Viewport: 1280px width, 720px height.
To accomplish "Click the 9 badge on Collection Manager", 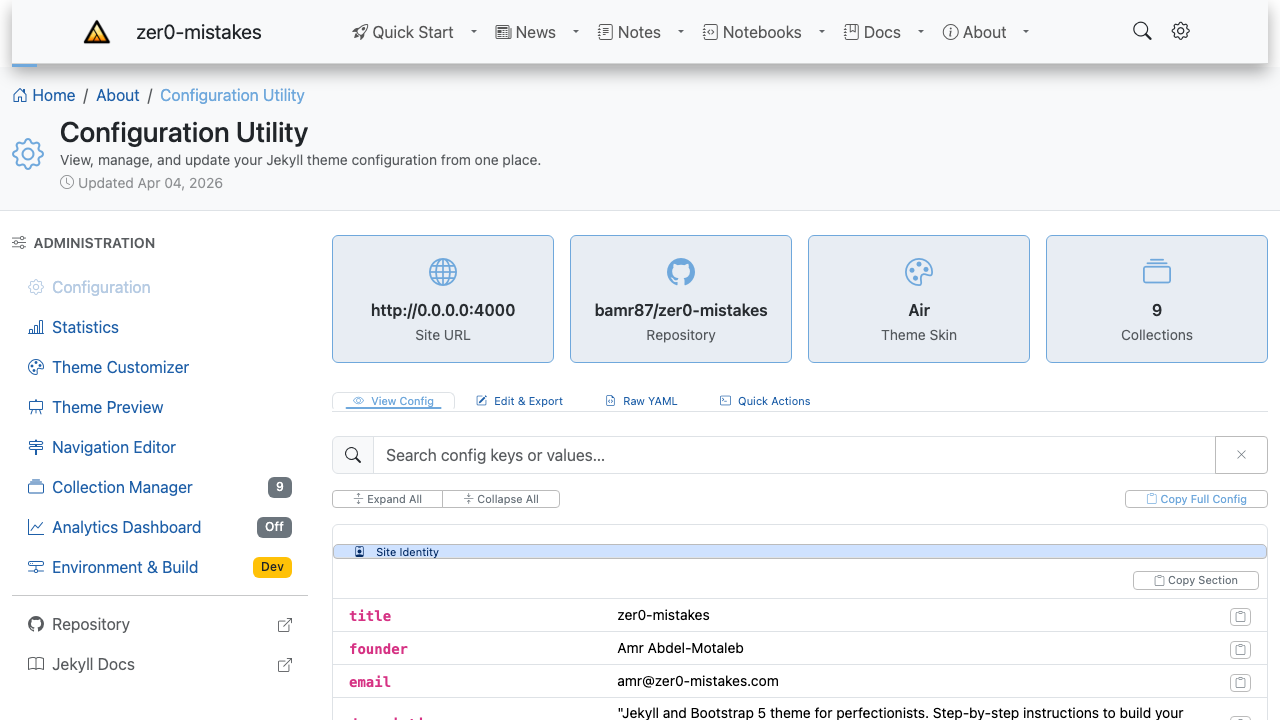I will (x=280, y=487).
